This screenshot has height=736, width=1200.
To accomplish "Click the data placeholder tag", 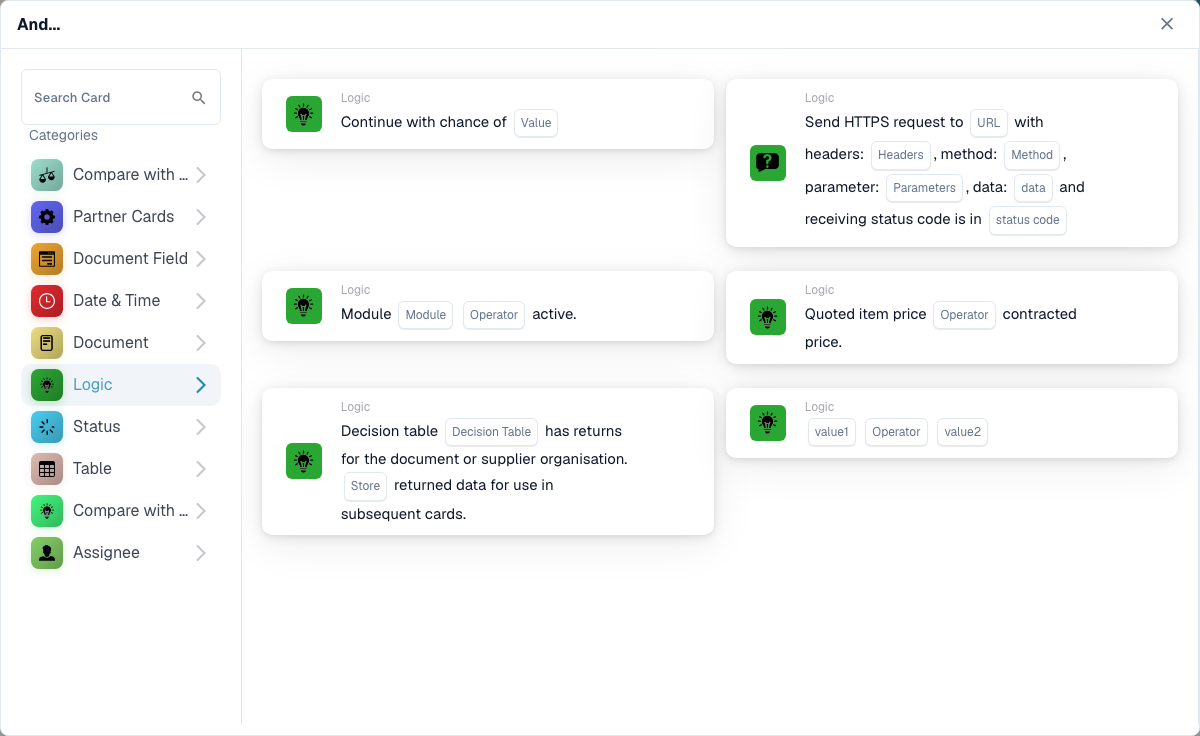I will point(1033,187).
